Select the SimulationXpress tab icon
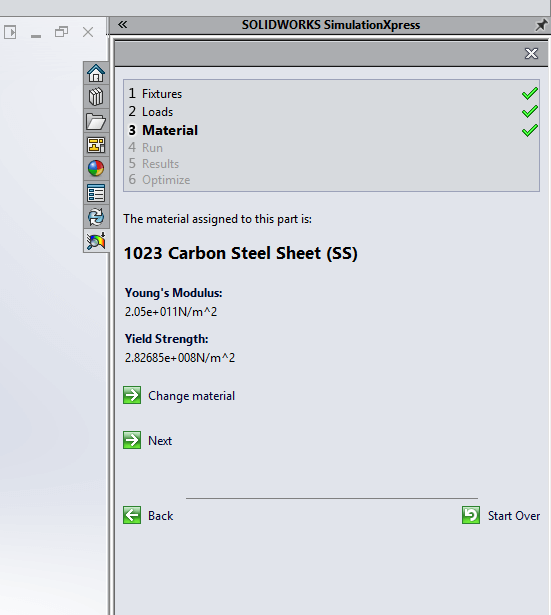551x615 pixels. (x=96, y=241)
